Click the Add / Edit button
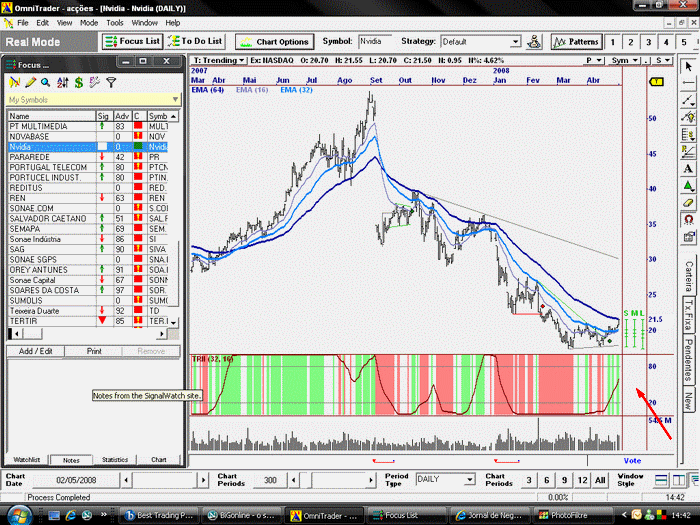The width and height of the screenshot is (700, 525). [36, 351]
